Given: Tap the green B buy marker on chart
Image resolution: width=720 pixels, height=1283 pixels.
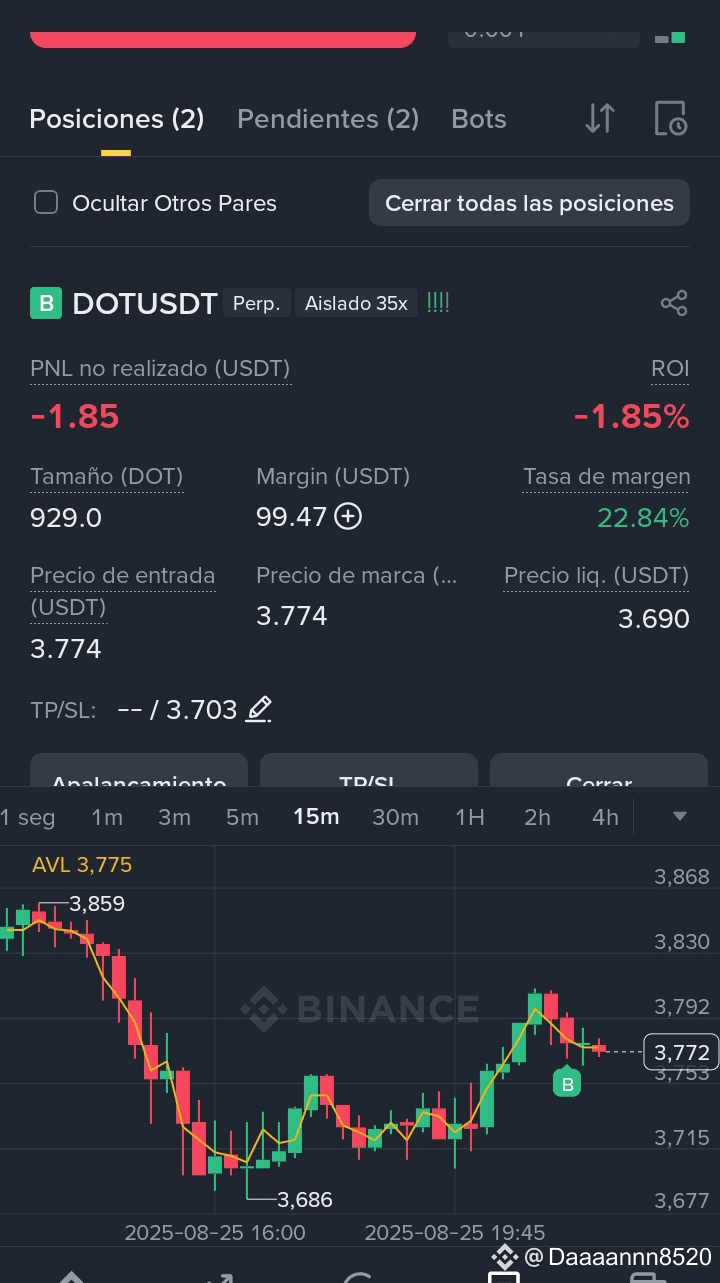Looking at the screenshot, I should tap(567, 1082).
